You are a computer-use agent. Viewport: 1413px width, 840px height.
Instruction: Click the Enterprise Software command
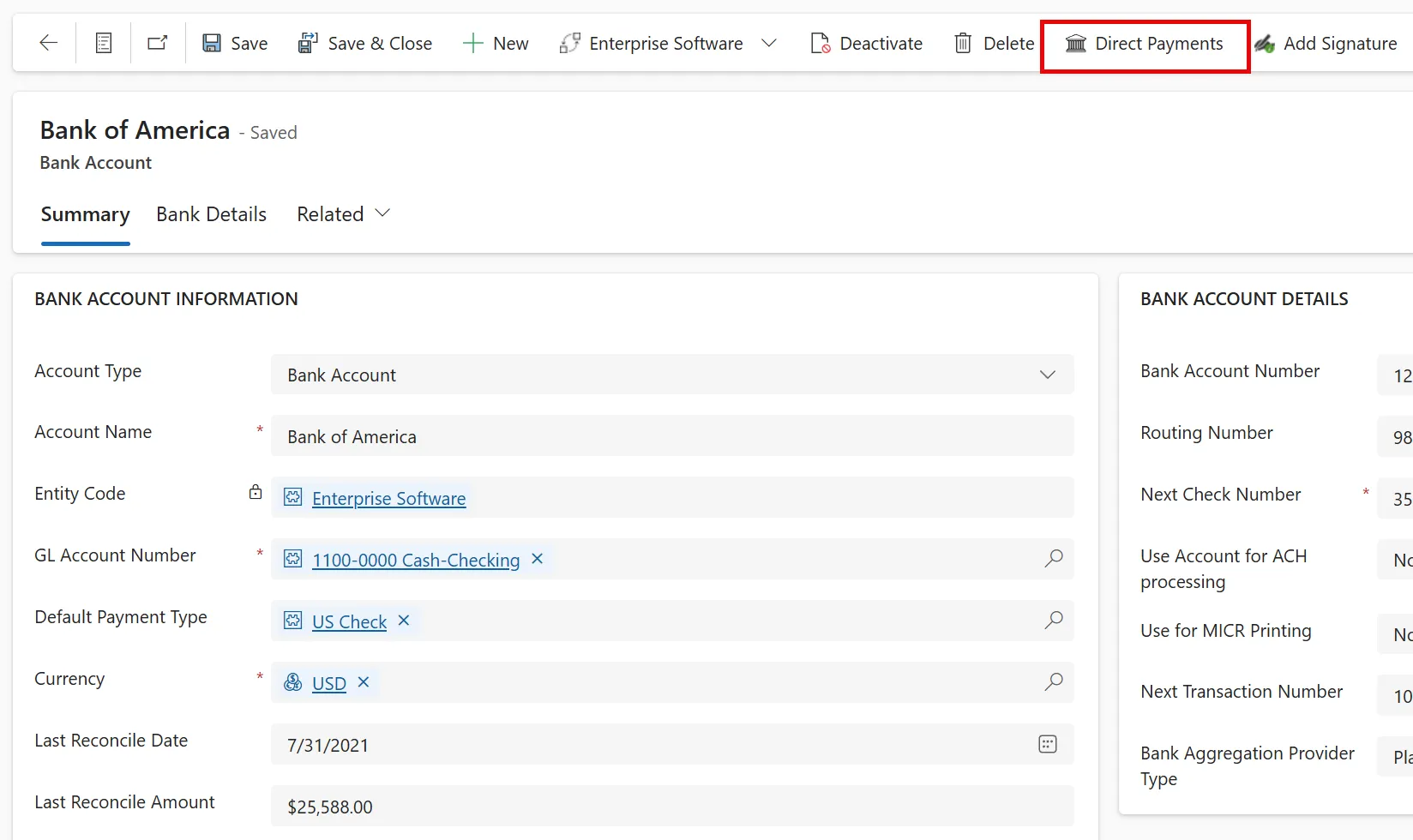coord(651,43)
